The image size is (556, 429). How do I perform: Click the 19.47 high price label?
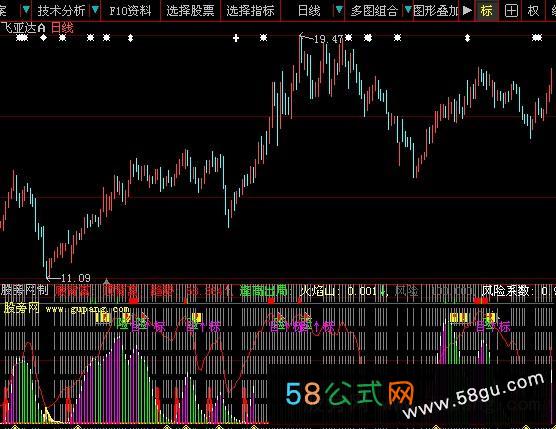click(x=329, y=39)
